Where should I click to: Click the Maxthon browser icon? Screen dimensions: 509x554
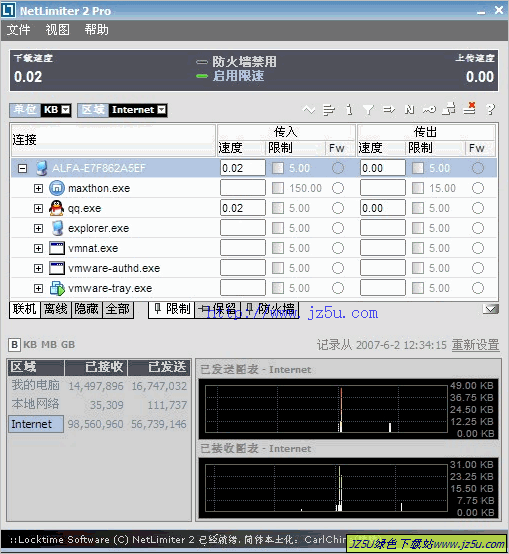[56, 188]
